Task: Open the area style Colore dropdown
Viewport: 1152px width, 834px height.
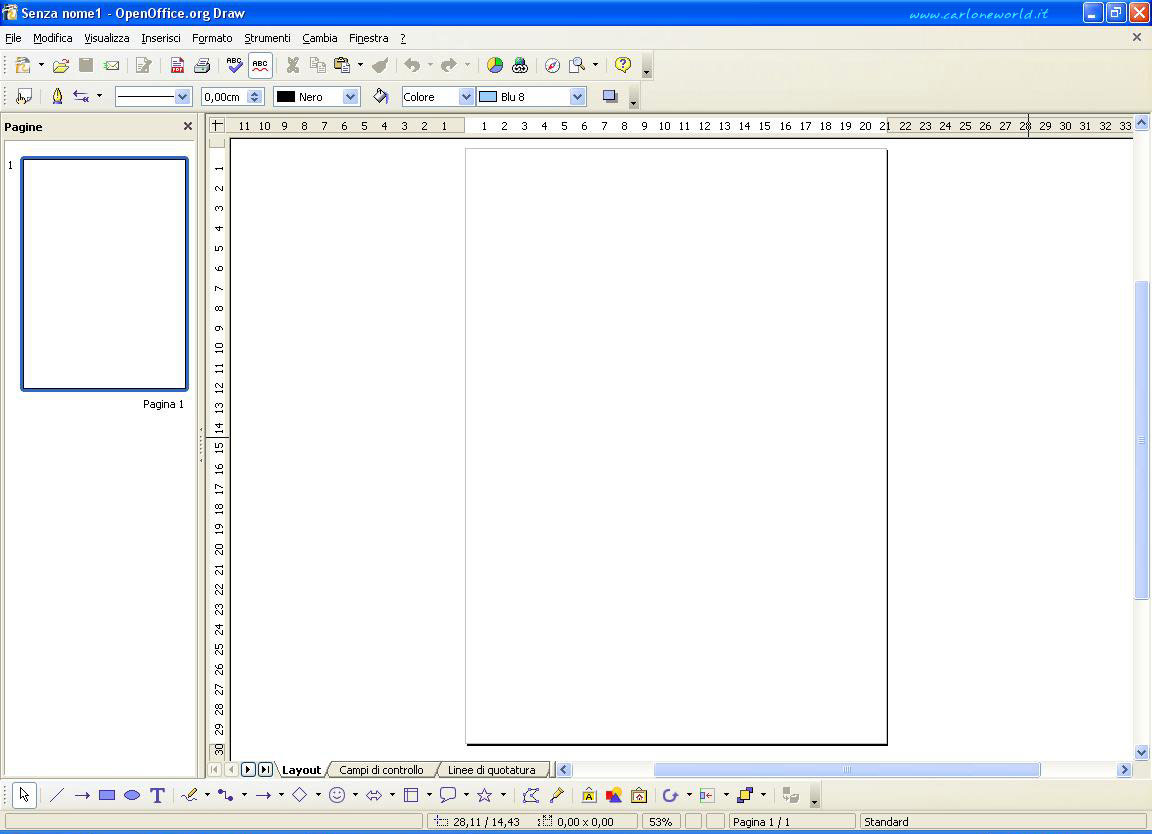Action: pyautogui.click(x=466, y=96)
